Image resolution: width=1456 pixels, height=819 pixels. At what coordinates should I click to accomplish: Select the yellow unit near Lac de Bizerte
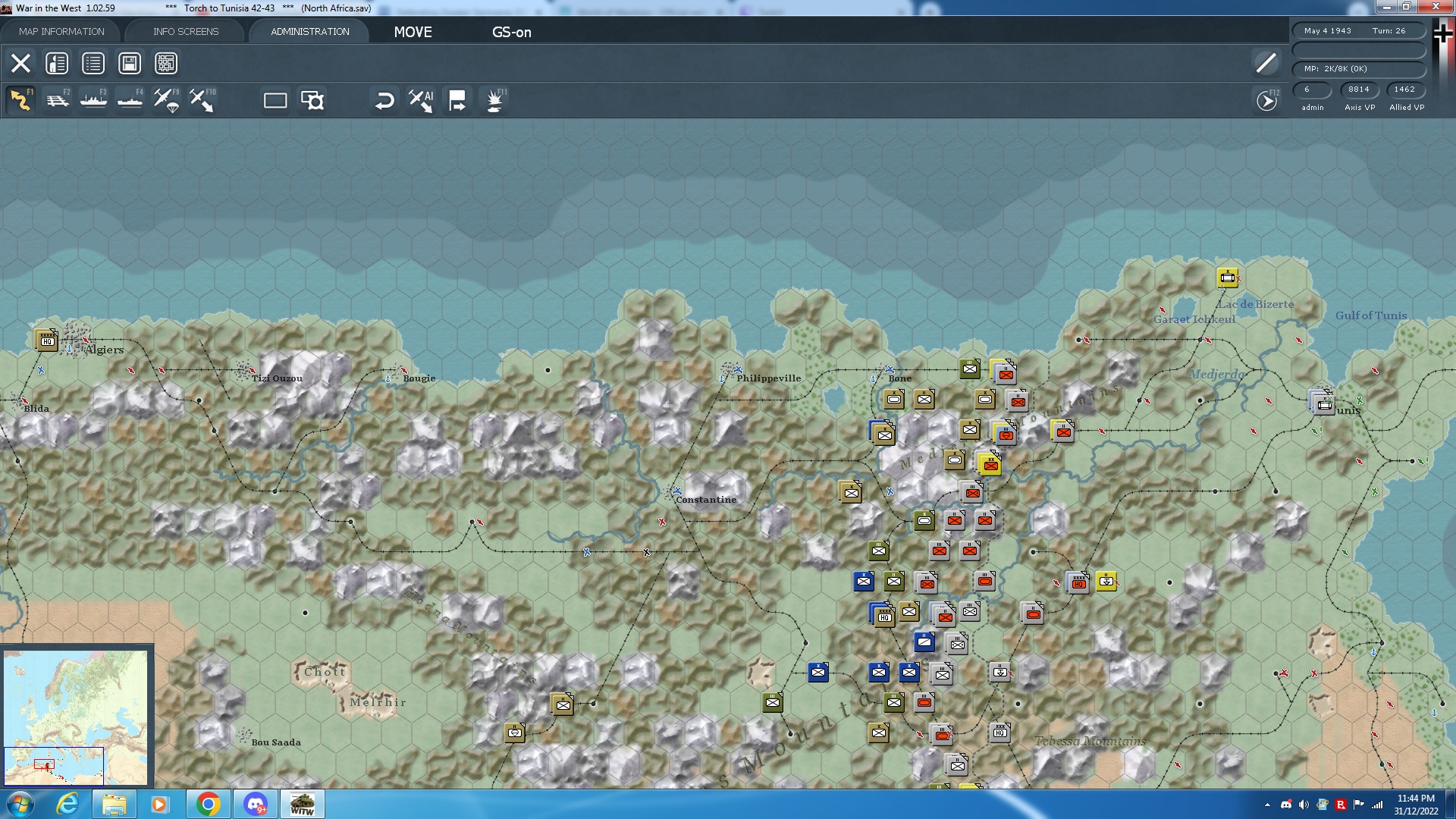pos(1227,278)
